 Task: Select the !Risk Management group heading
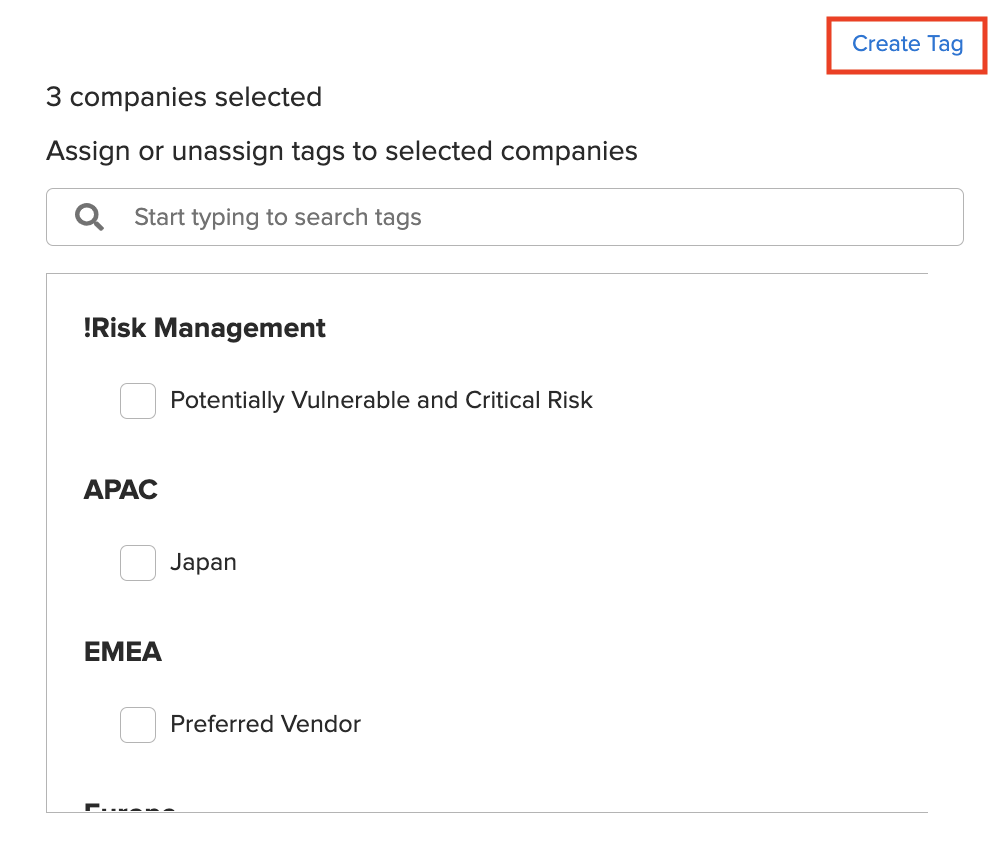tap(204, 328)
